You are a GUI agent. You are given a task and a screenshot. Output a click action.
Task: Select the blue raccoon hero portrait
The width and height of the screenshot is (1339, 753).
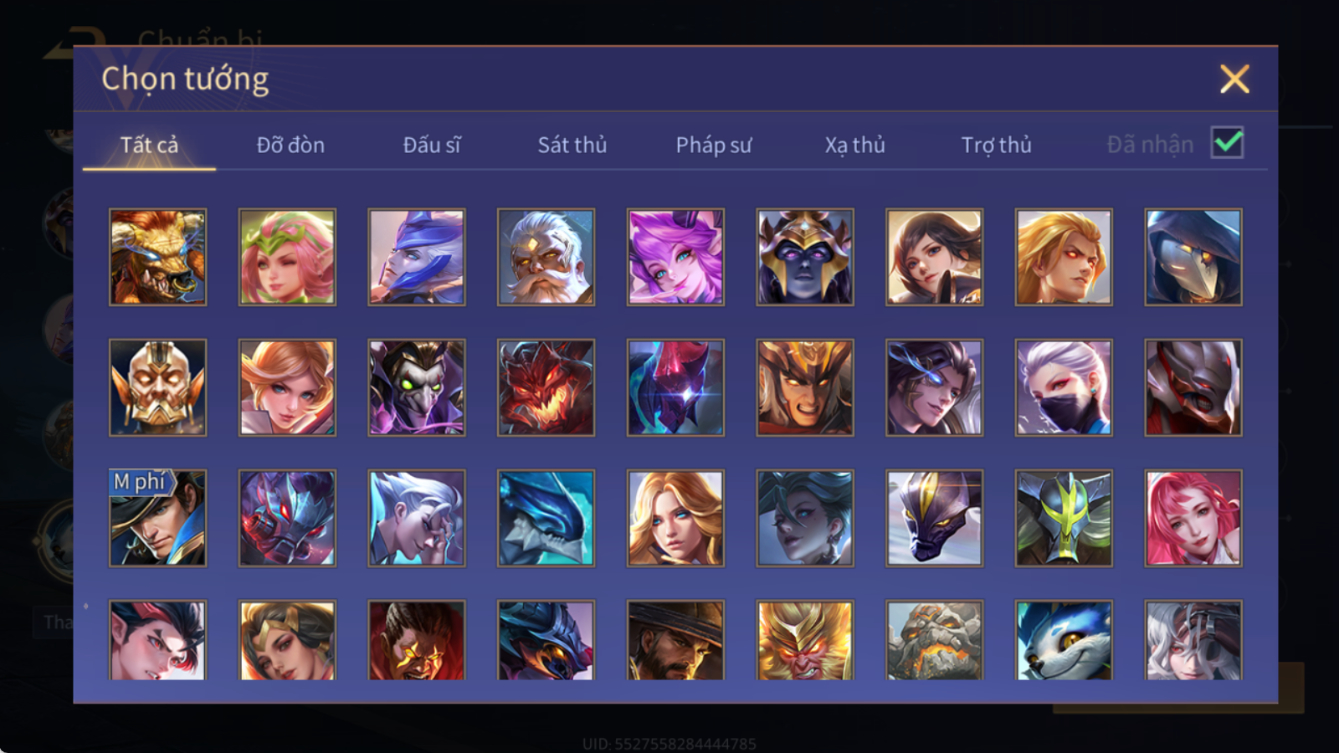[1064, 641]
